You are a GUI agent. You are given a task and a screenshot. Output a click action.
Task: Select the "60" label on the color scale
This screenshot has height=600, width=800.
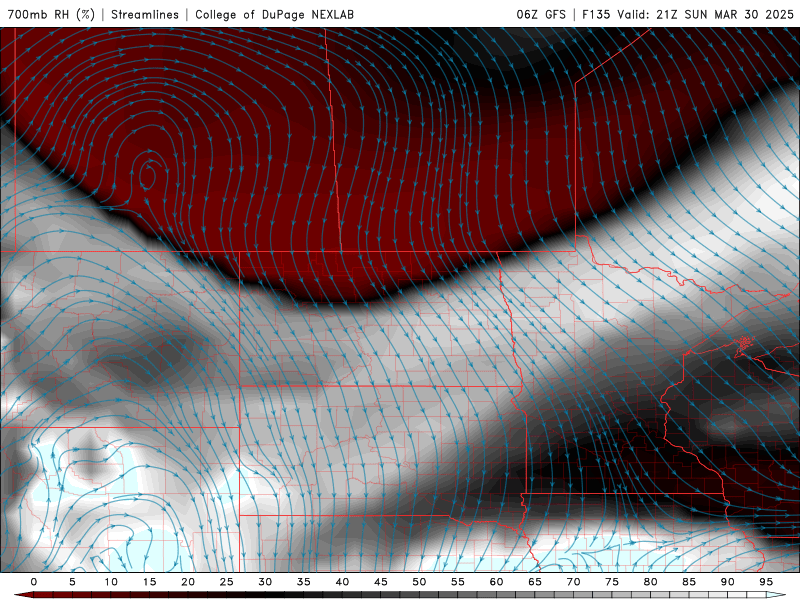point(496,582)
